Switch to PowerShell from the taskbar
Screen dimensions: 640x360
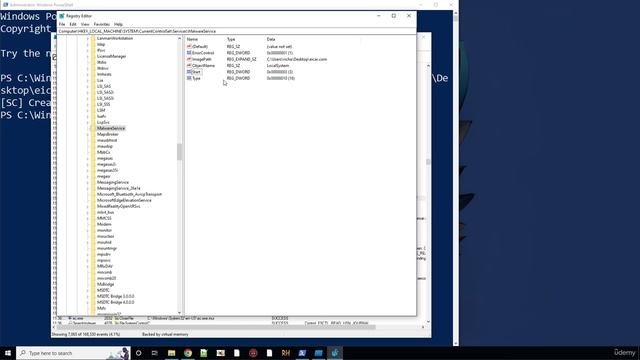pos(302,353)
